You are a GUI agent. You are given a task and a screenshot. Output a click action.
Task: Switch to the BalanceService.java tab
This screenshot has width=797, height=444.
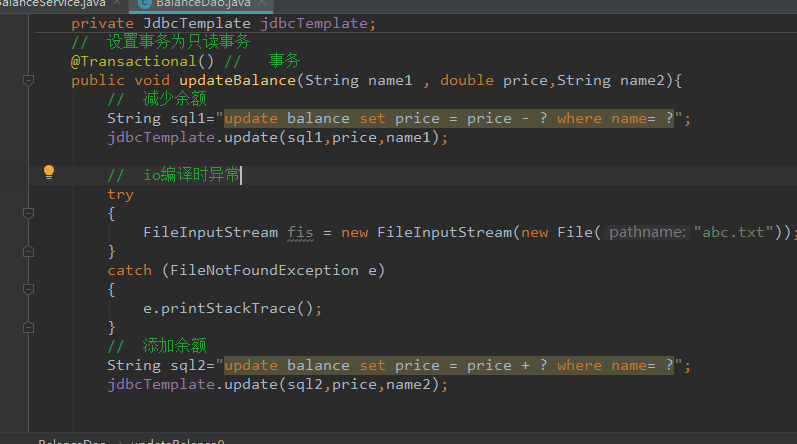point(53,4)
